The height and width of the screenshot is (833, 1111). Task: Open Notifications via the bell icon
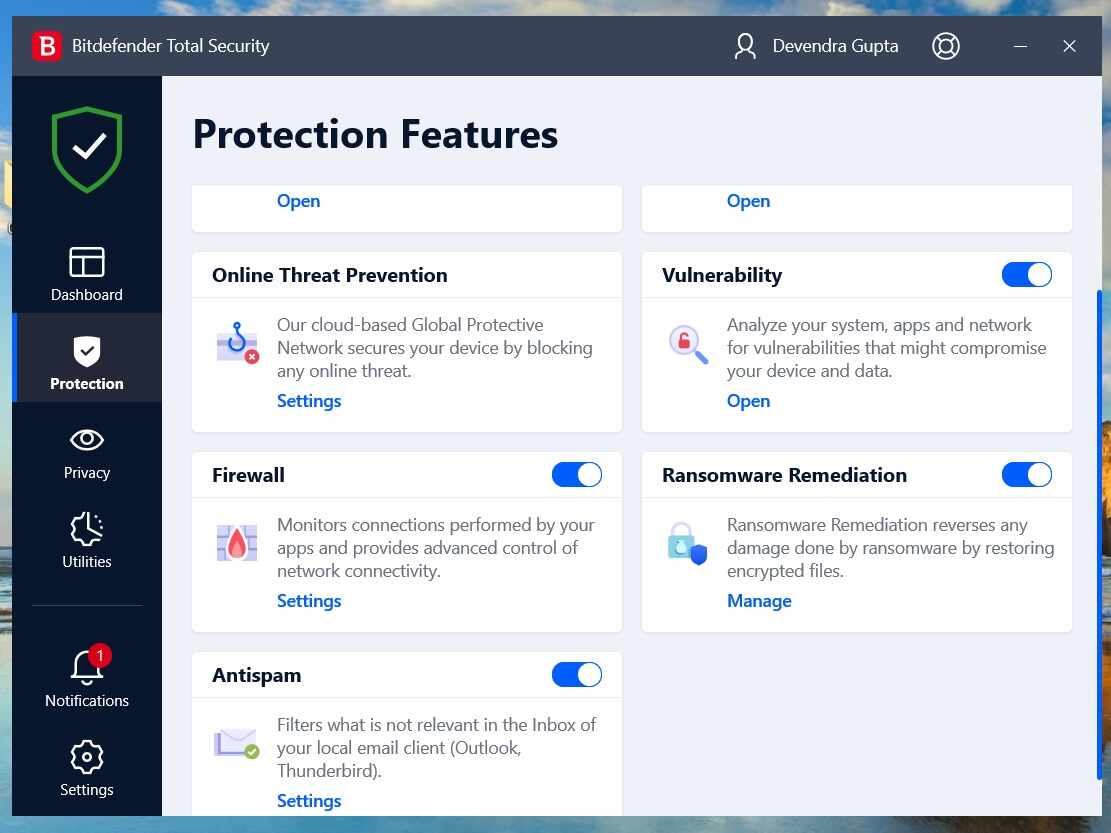86,665
